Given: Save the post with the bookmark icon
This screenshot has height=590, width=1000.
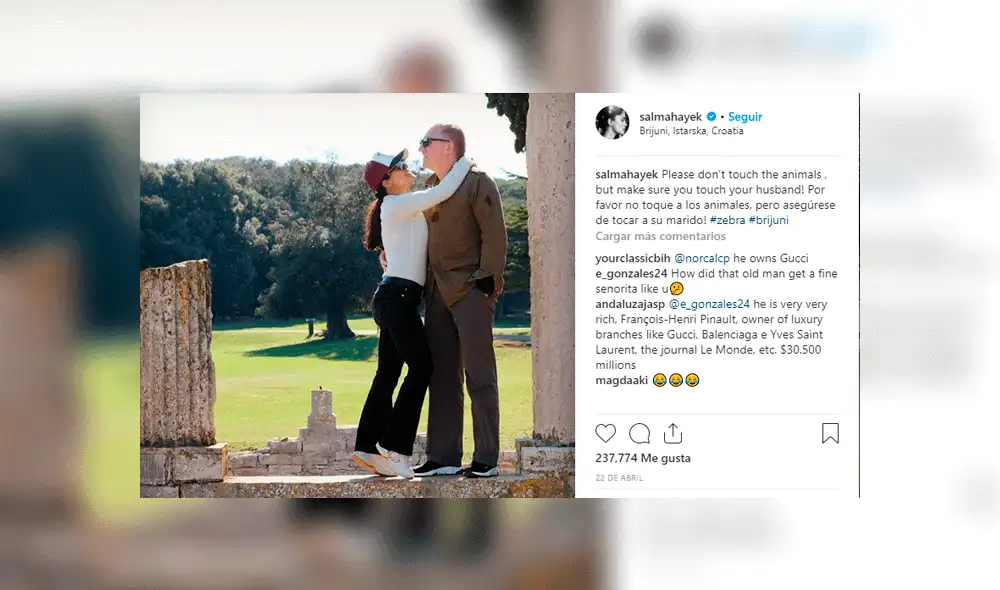Looking at the screenshot, I should [830, 434].
